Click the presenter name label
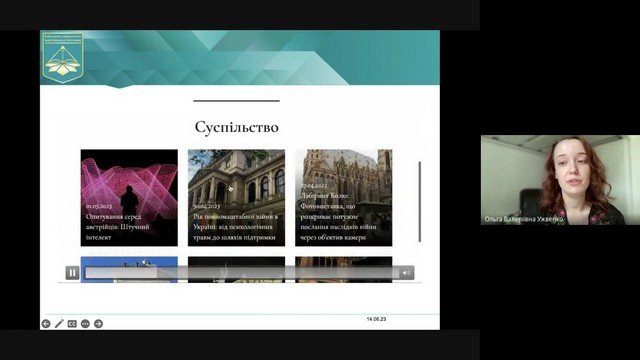 point(524,219)
